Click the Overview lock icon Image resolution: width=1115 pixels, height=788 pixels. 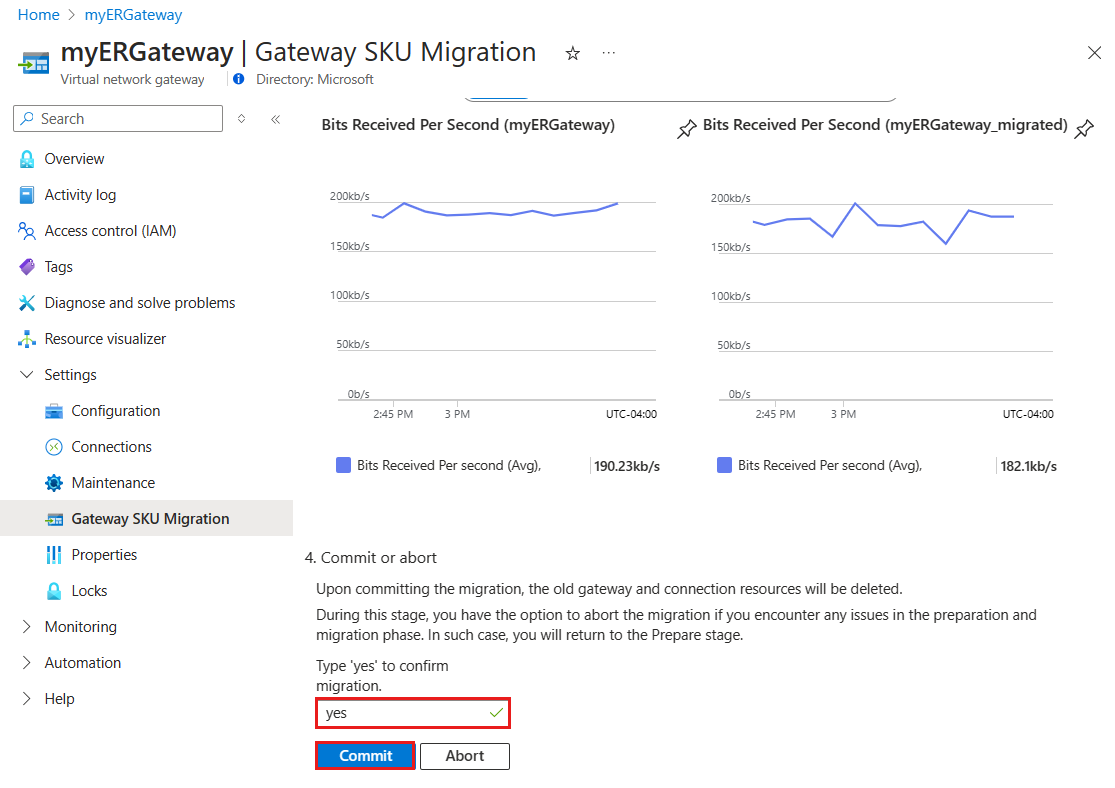[x=27, y=159]
